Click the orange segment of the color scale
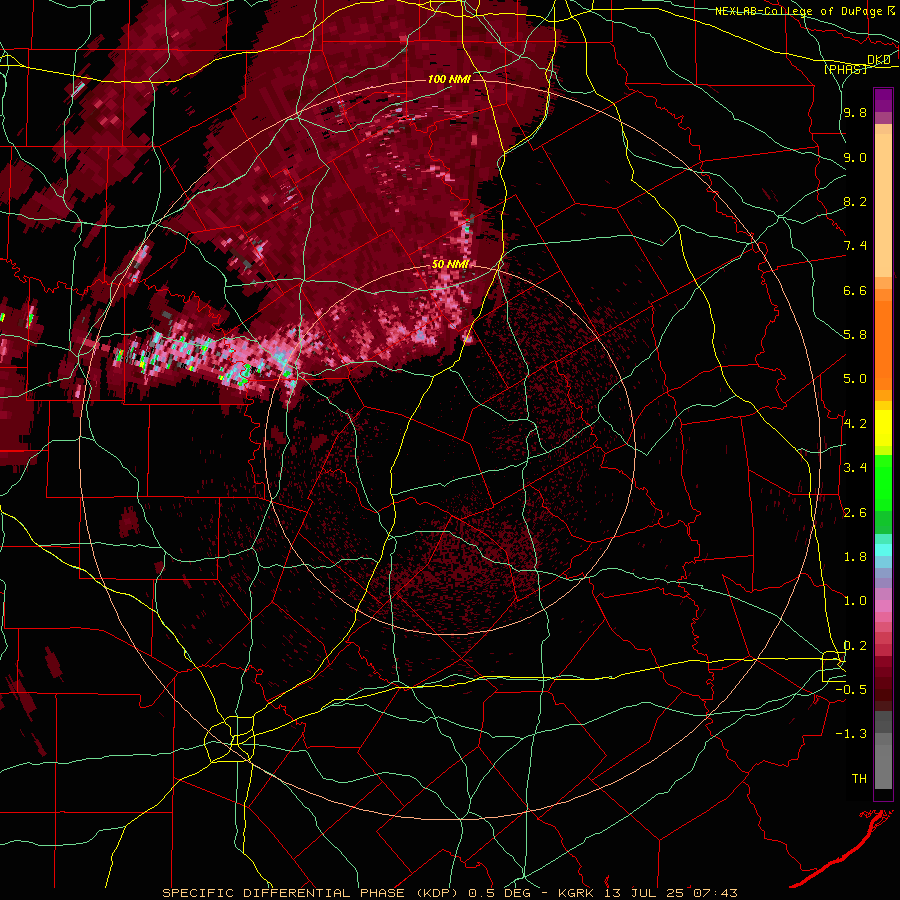The height and width of the screenshot is (900, 900). tap(883, 345)
